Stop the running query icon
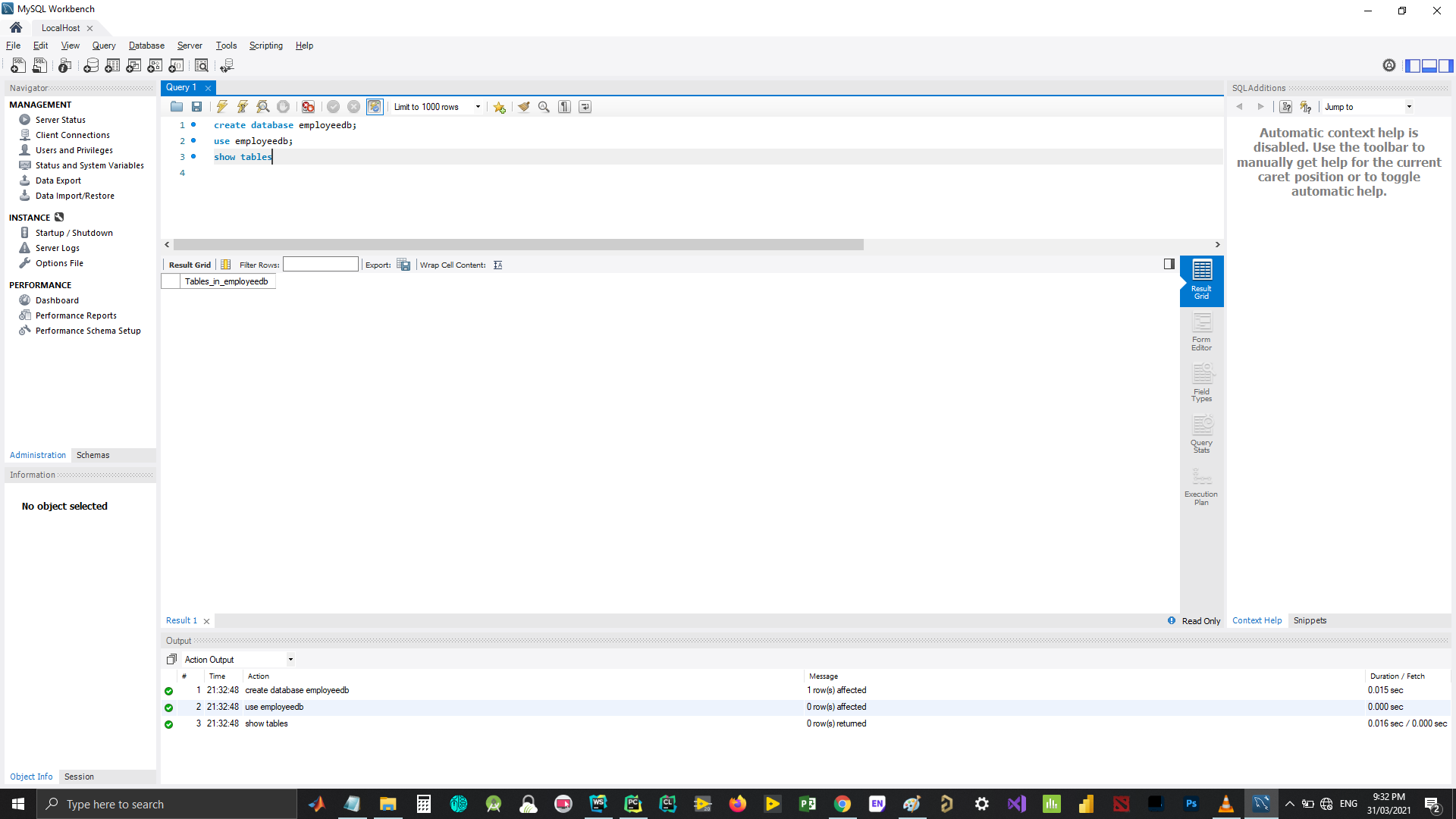The width and height of the screenshot is (1456, 819). pos(283,107)
